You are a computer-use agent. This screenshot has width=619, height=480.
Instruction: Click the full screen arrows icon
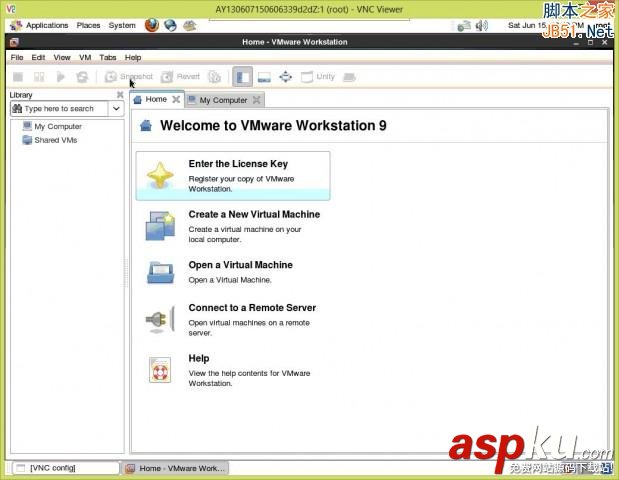click(285, 77)
